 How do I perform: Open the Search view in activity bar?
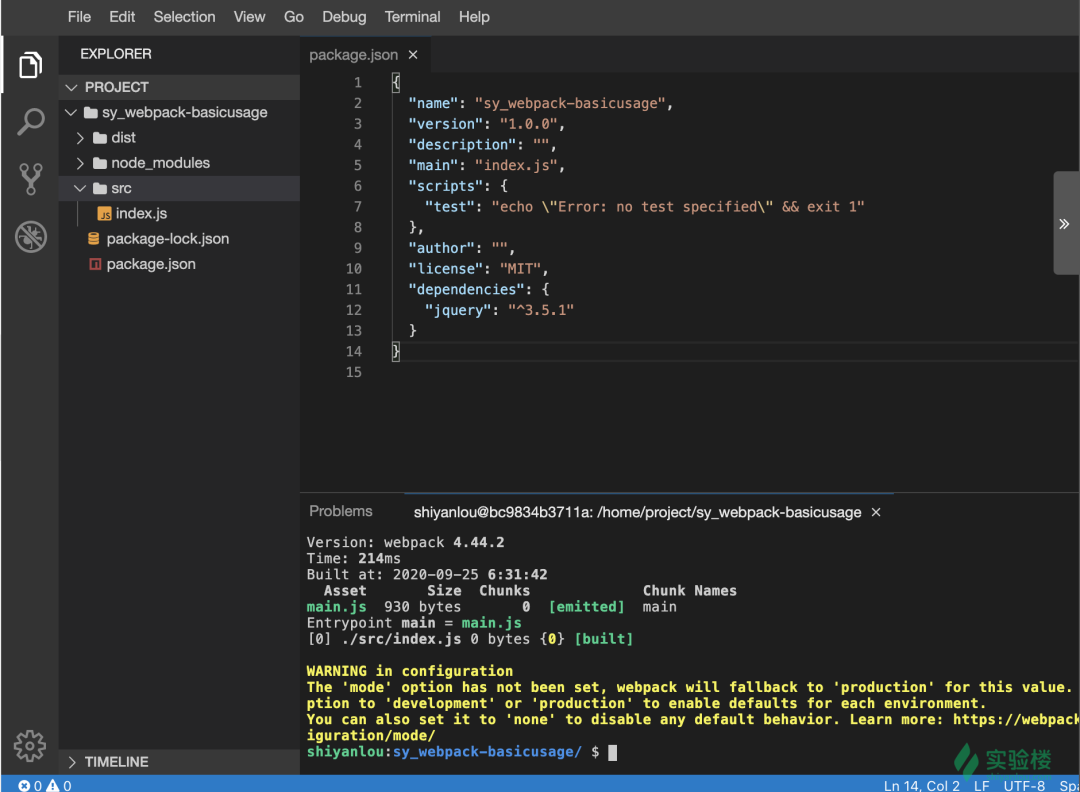(30, 121)
